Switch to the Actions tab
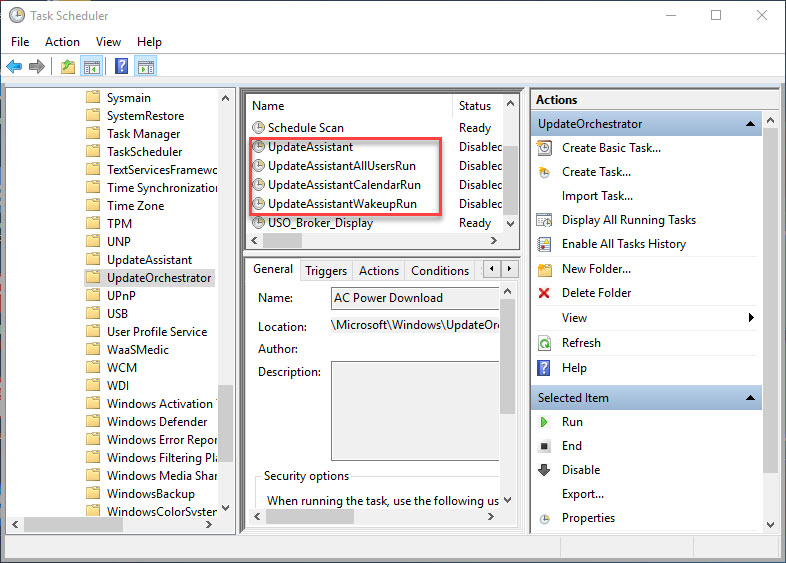786x563 pixels. click(378, 271)
